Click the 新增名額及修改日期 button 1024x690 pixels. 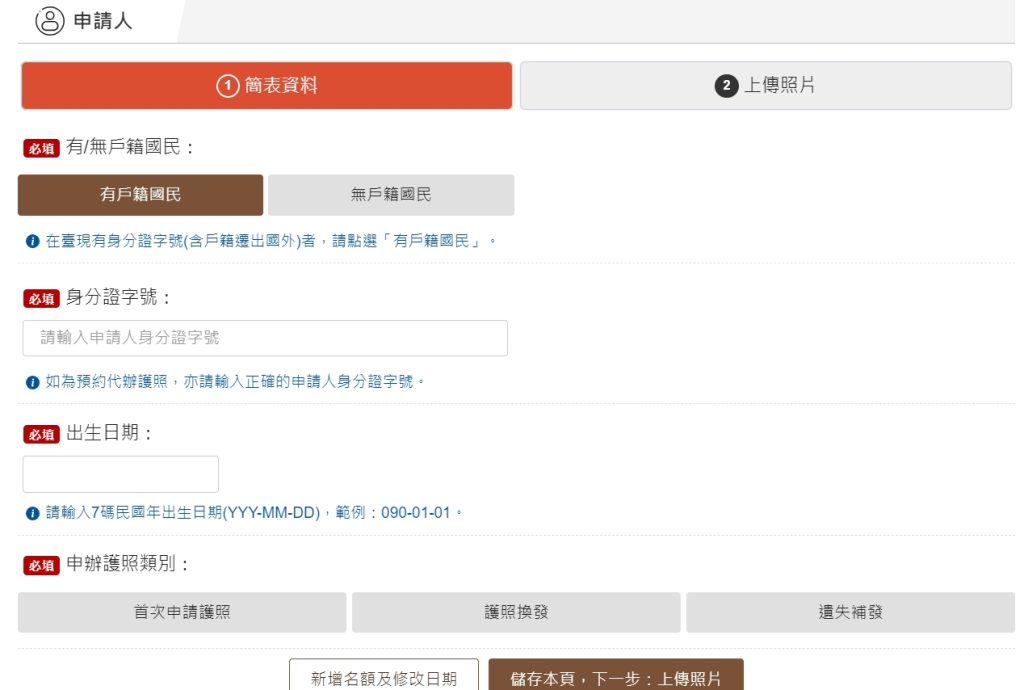tap(383, 676)
